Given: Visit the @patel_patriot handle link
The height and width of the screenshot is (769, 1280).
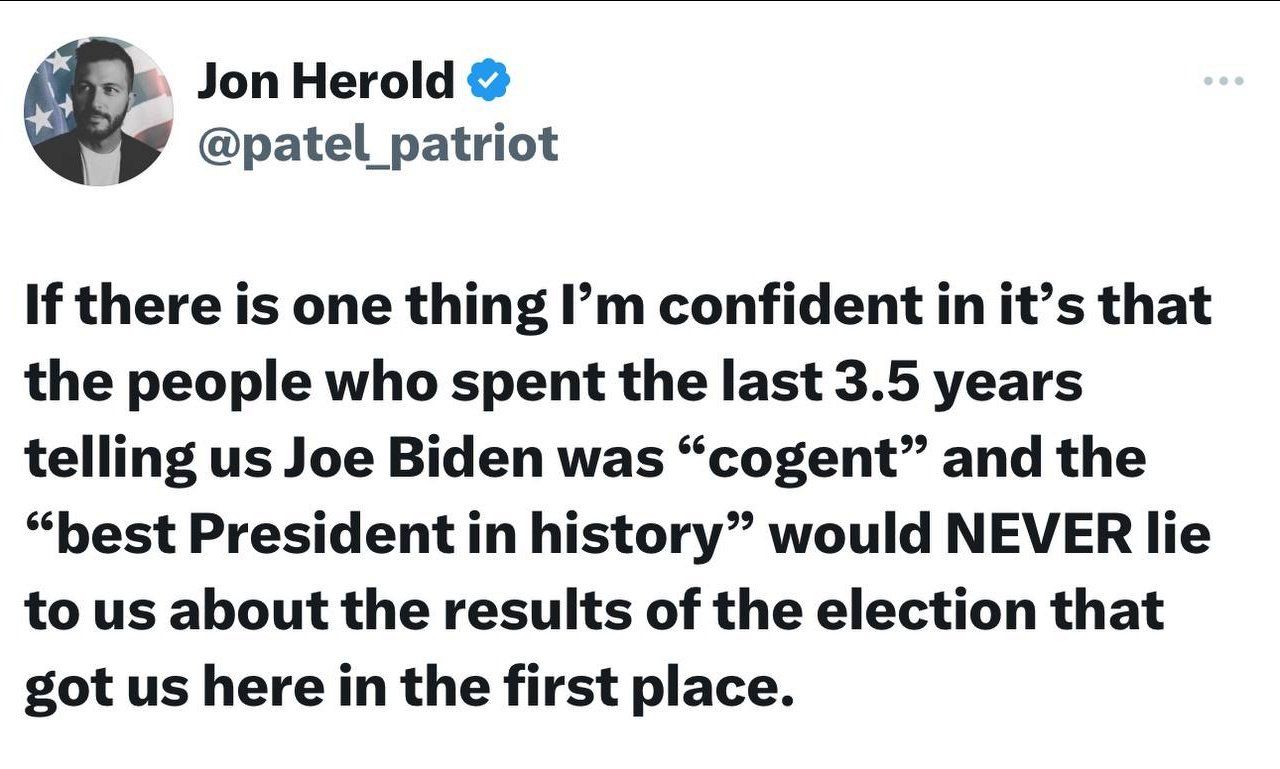Looking at the screenshot, I should pyautogui.click(x=378, y=145).
